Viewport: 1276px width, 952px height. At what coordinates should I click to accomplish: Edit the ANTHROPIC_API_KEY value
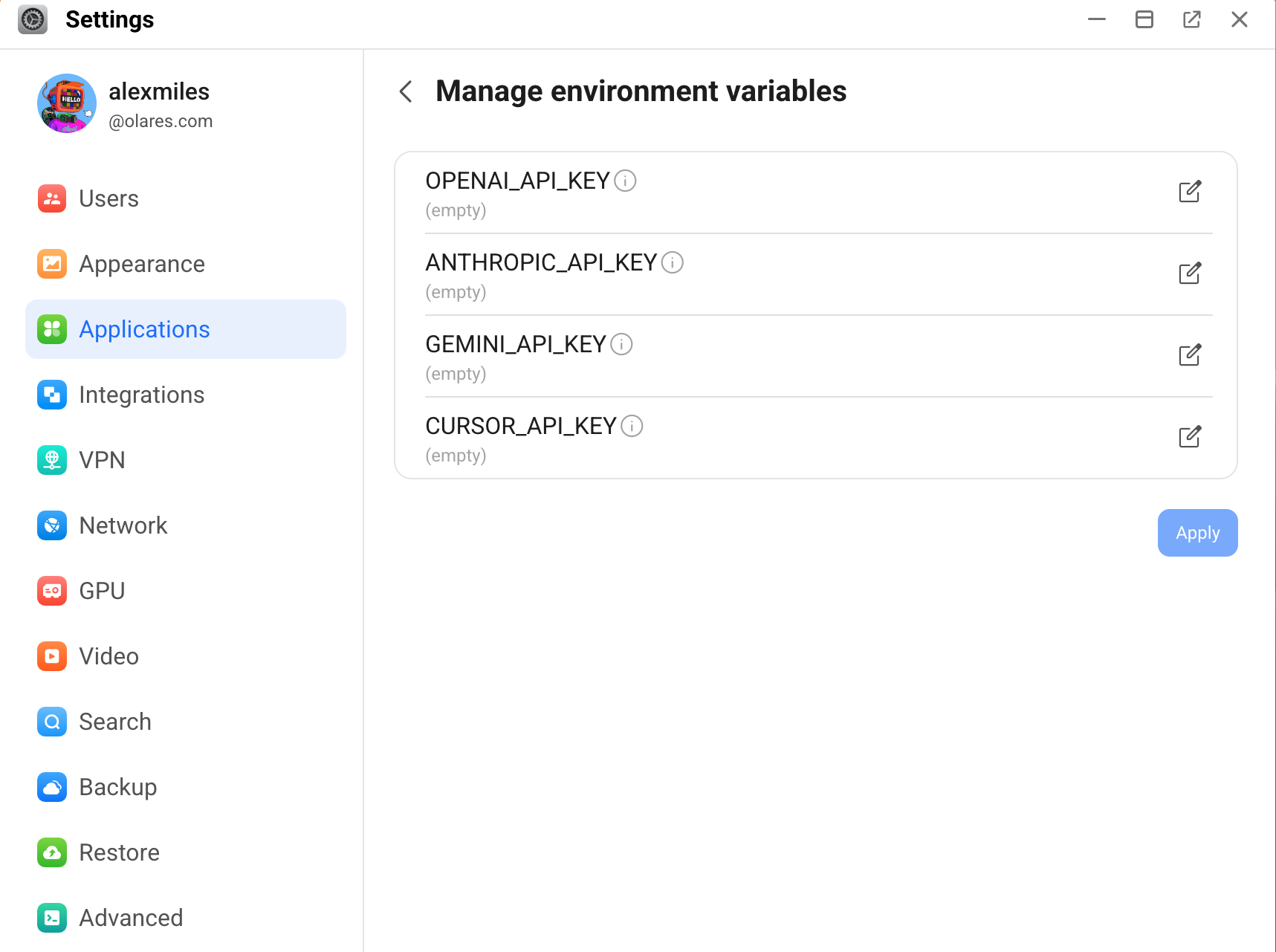point(1190,273)
